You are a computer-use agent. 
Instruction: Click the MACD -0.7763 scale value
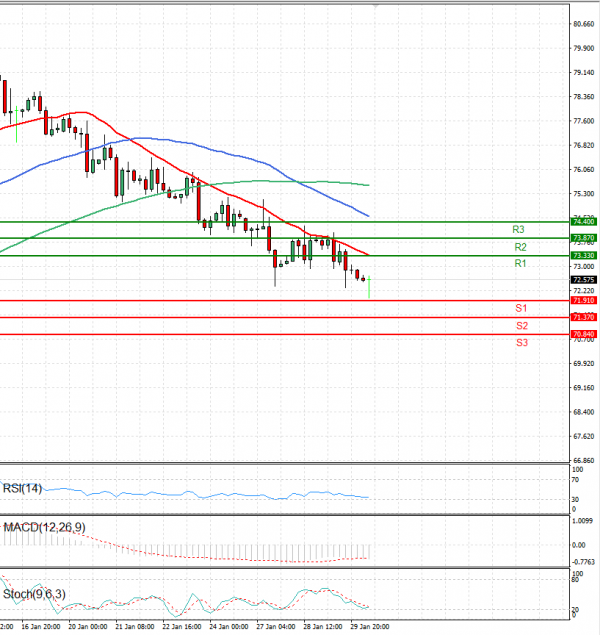pos(583,562)
